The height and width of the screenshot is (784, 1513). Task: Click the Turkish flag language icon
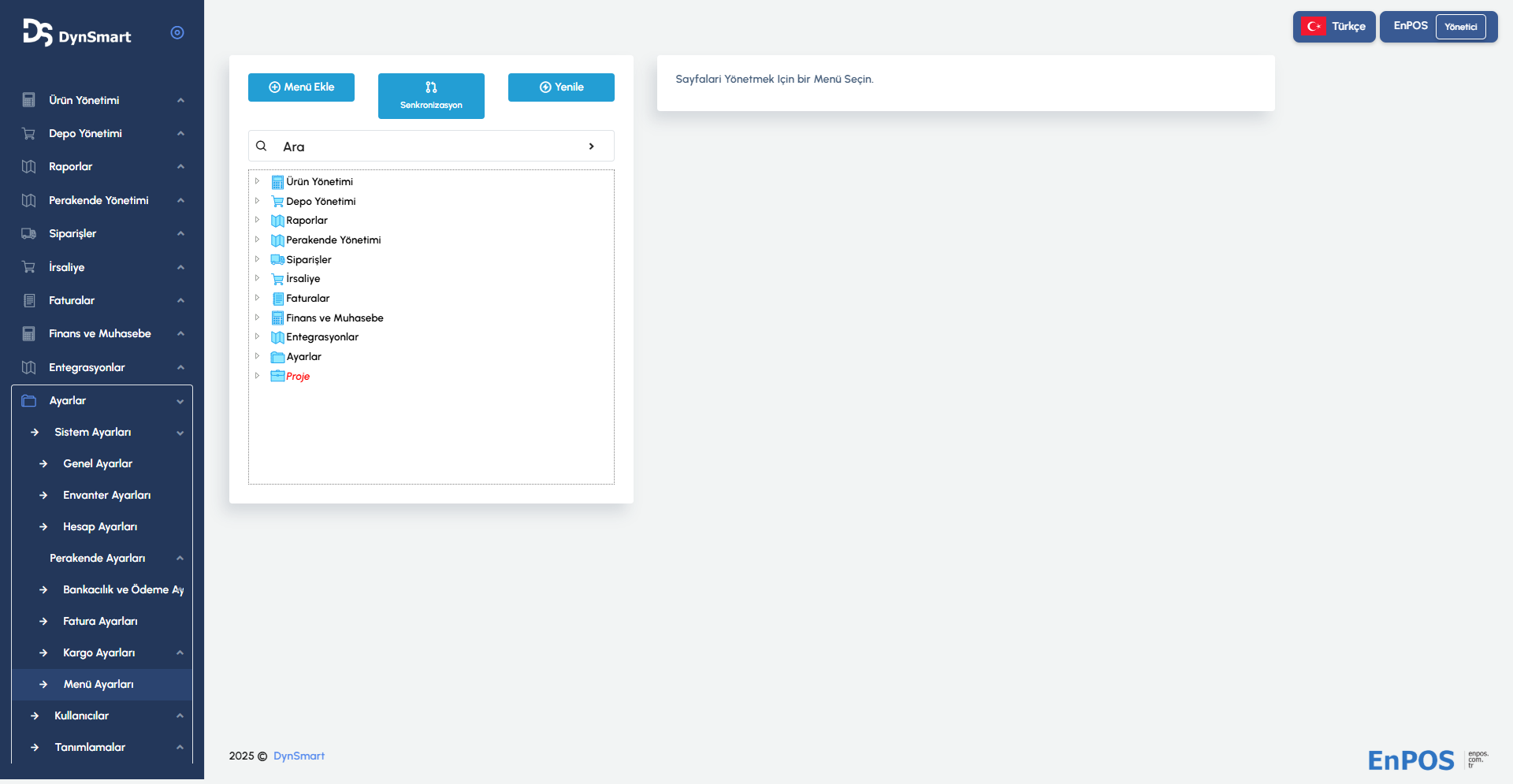[1313, 27]
